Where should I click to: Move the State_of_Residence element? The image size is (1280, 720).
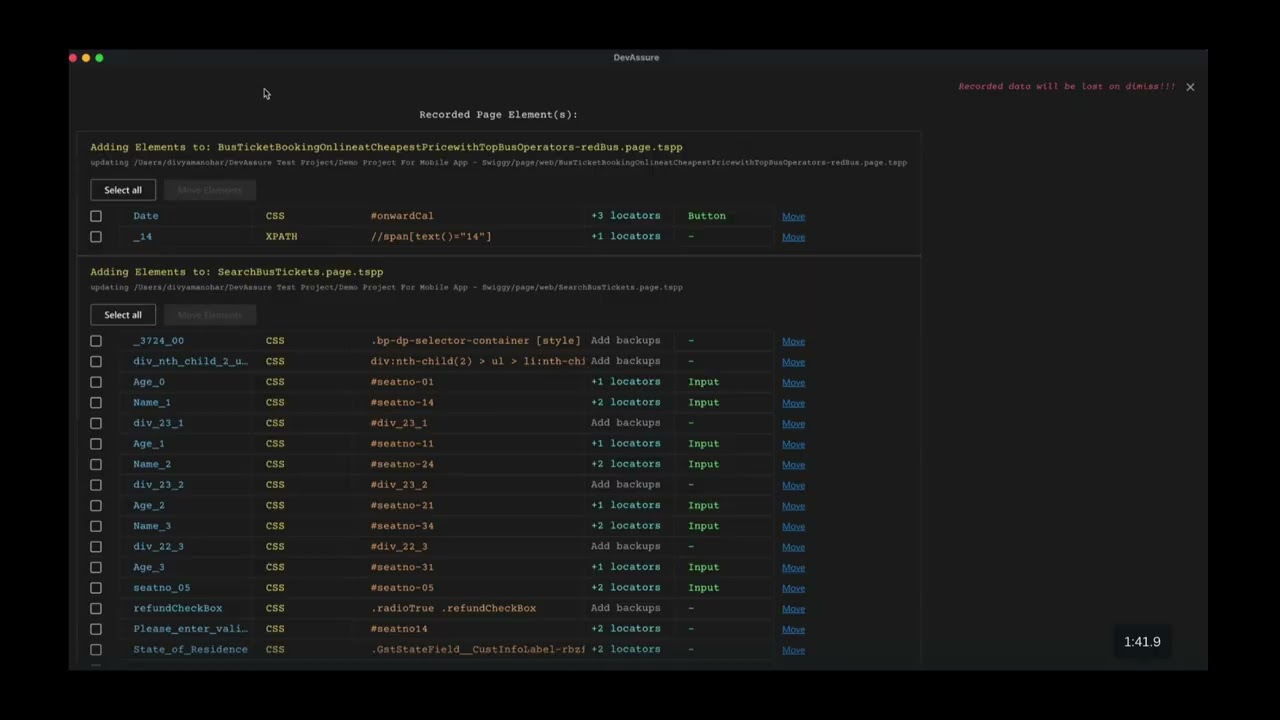point(793,650)
